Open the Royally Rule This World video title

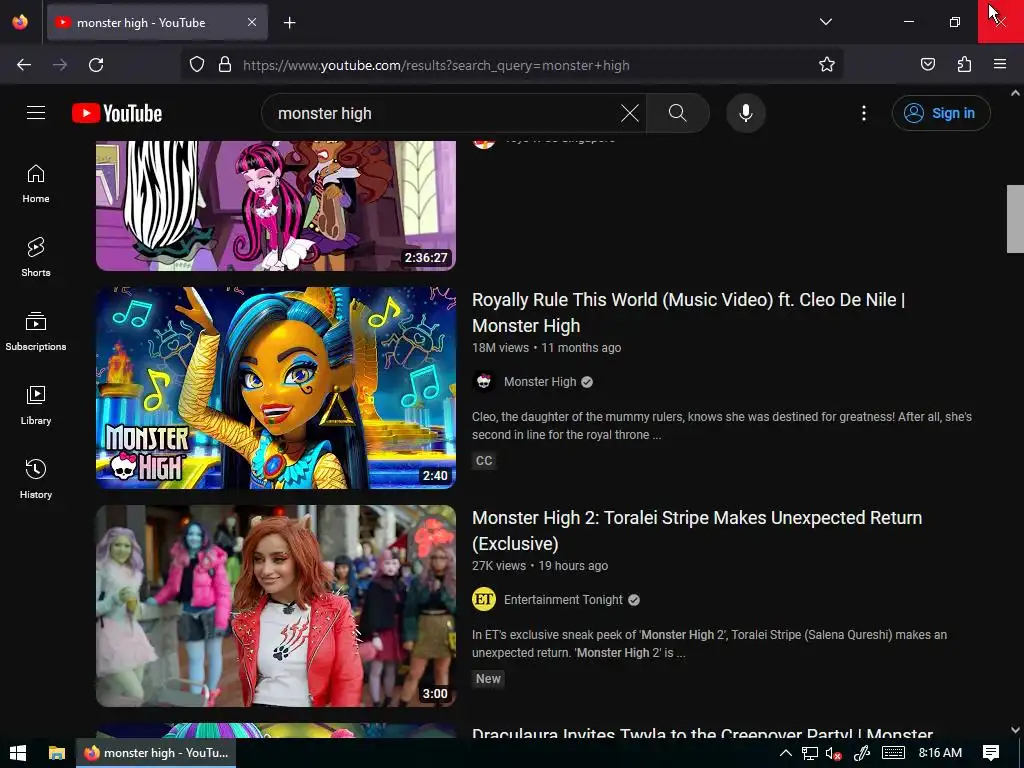click(688, 312)
